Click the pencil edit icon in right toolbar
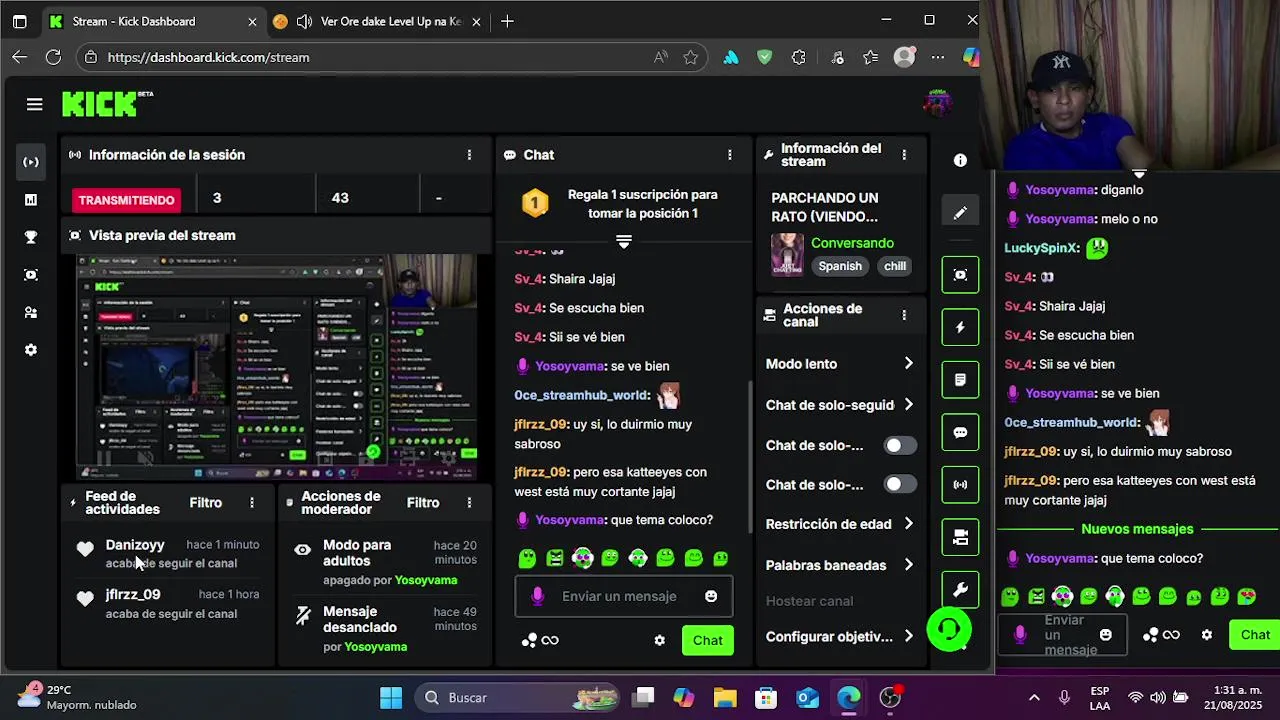 point(960,213)
